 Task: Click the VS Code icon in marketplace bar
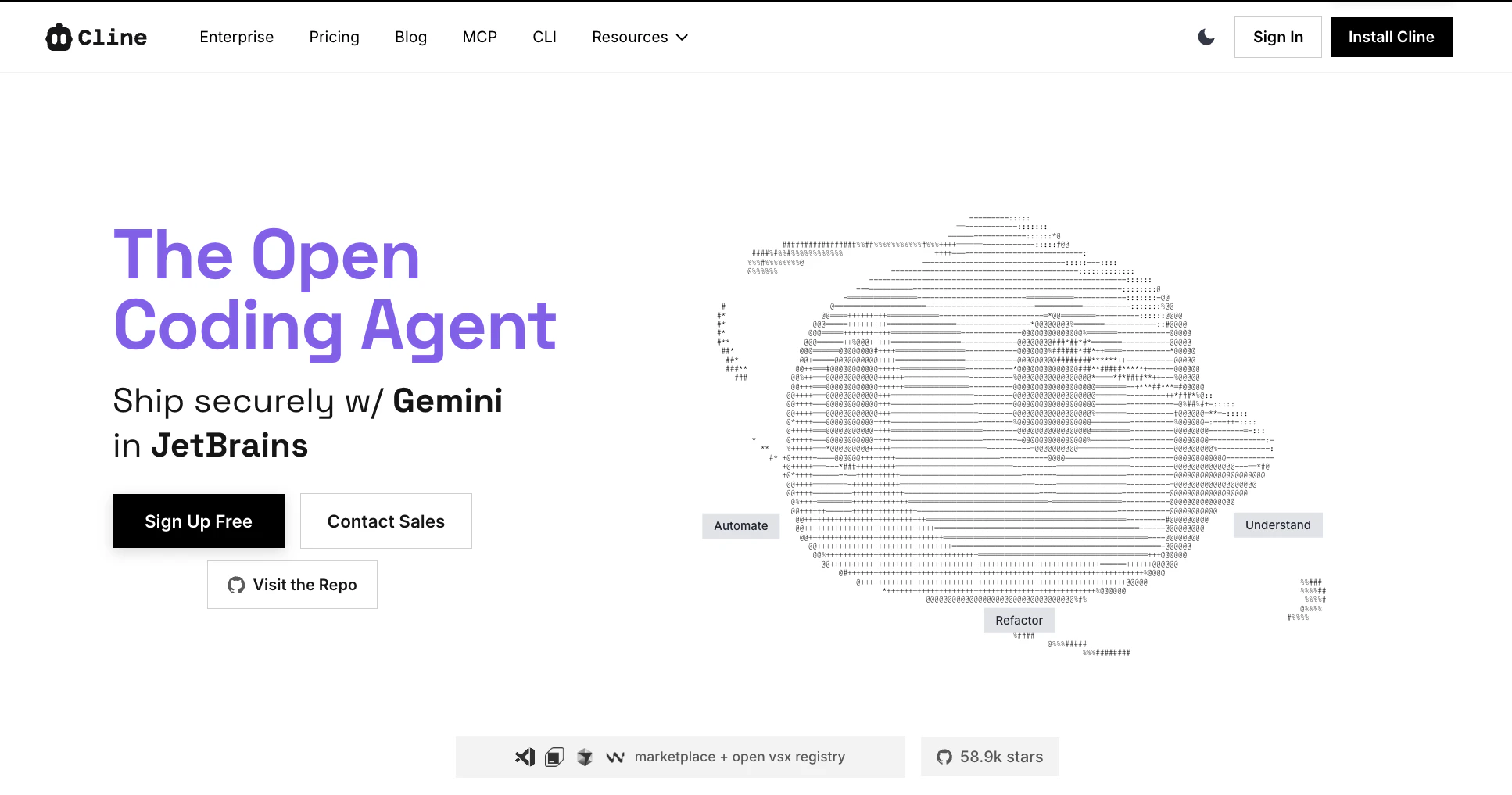(x=525, y=757)
